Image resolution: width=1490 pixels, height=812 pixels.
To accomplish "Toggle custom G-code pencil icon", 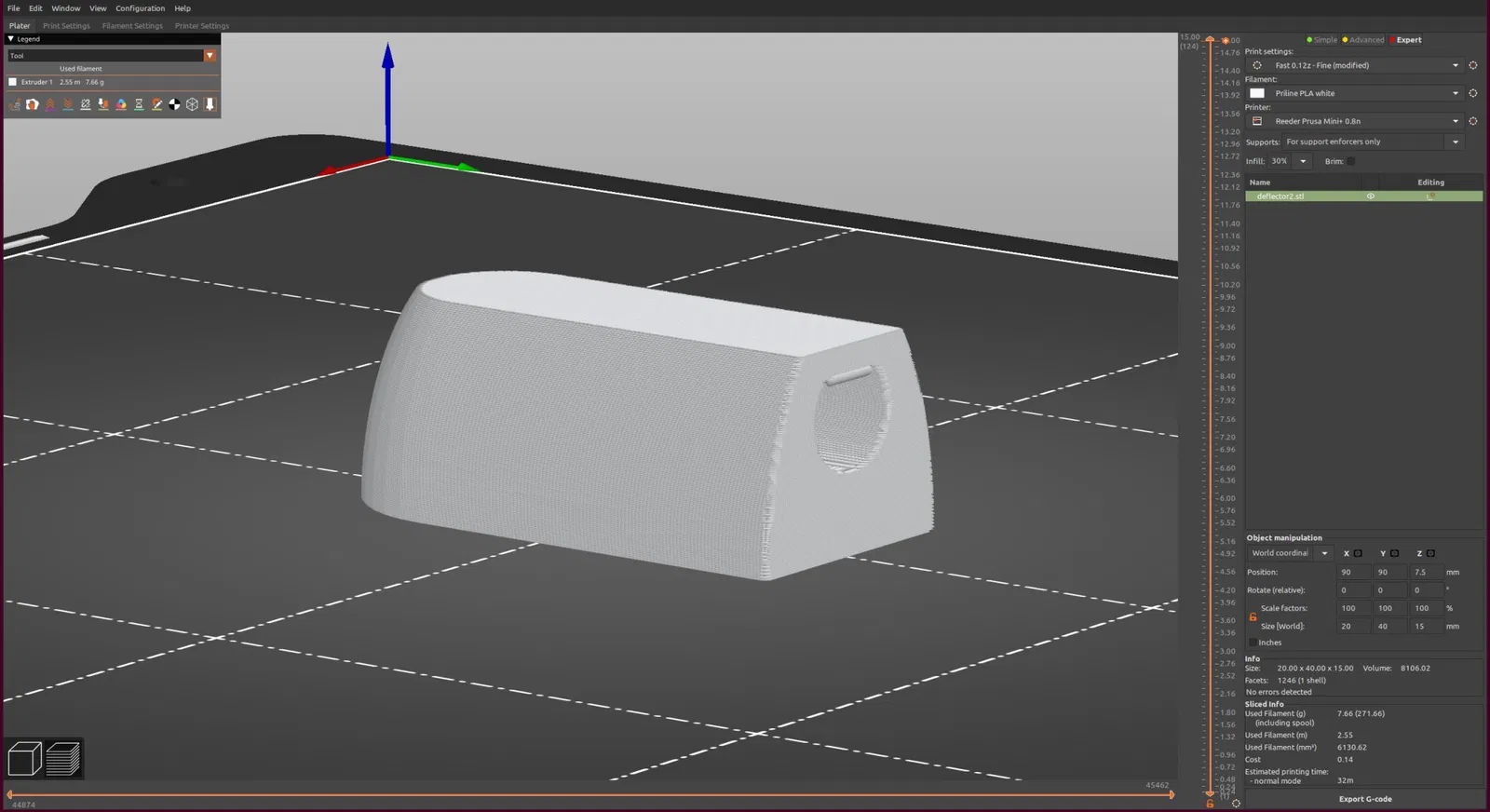I will [x=156, y=104].
